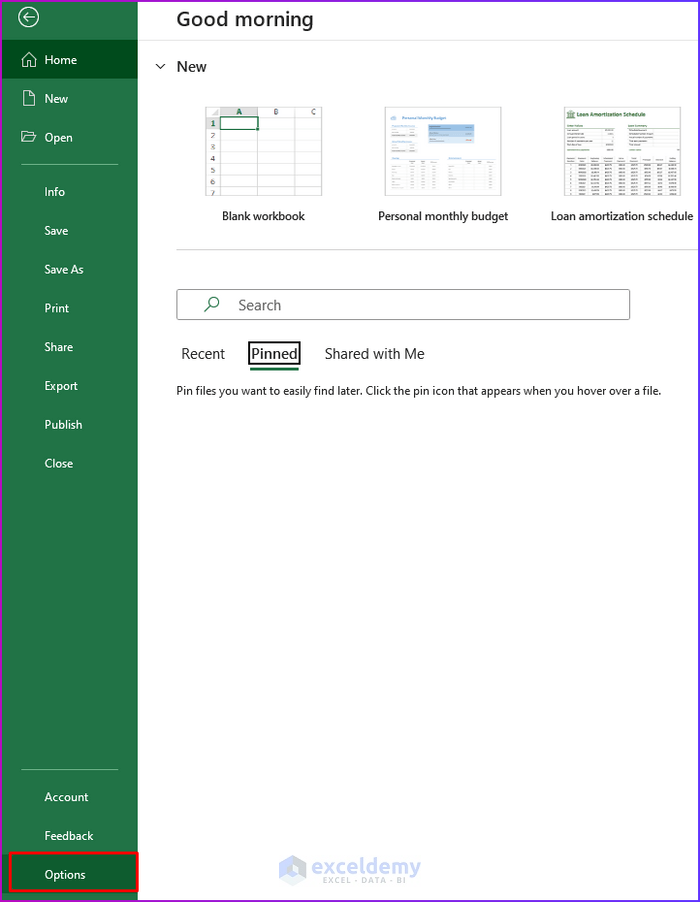
Task: Open Personal monthly budget template thumbnail
Action: pos(443,151)
